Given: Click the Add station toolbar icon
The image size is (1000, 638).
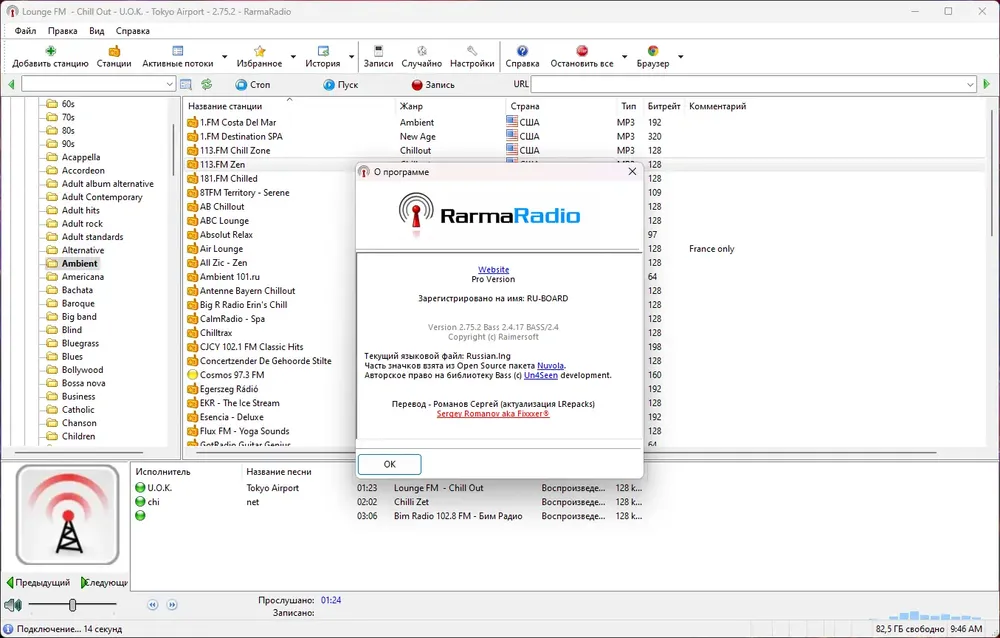Looking at the screenshot, I should pos(50,51).
